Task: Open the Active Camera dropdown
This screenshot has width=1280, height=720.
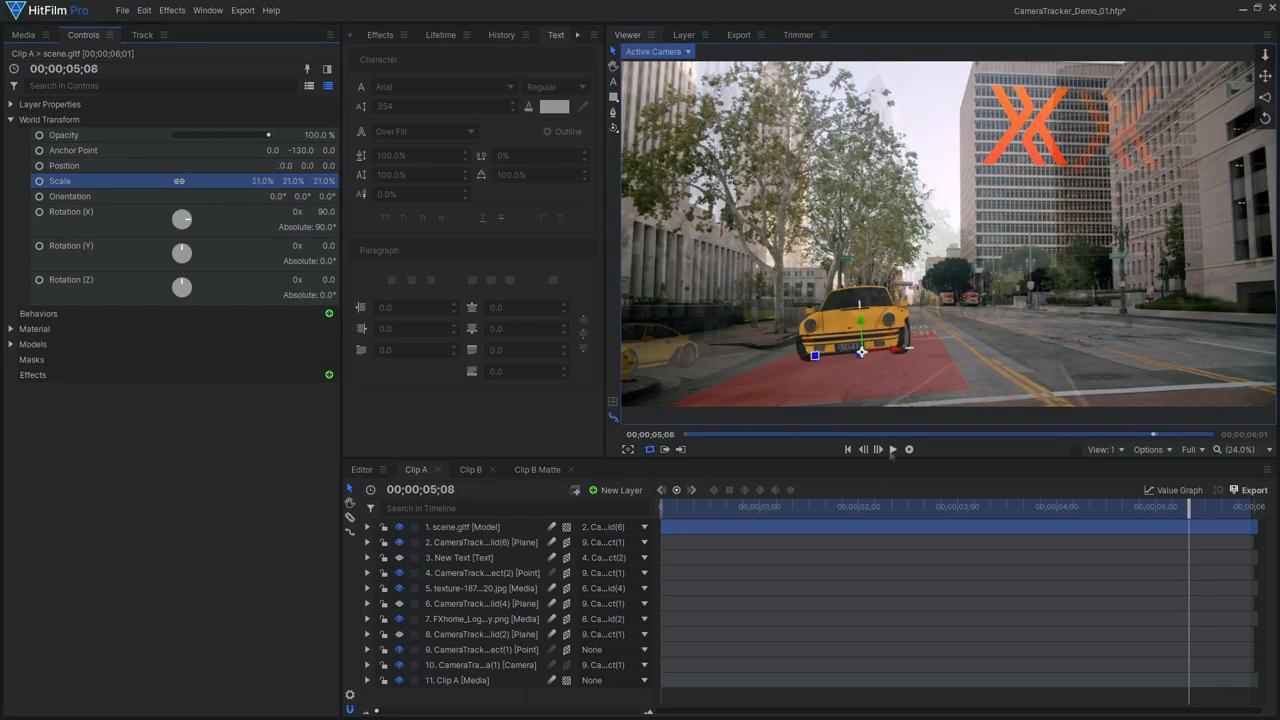Action: (658, 52)
